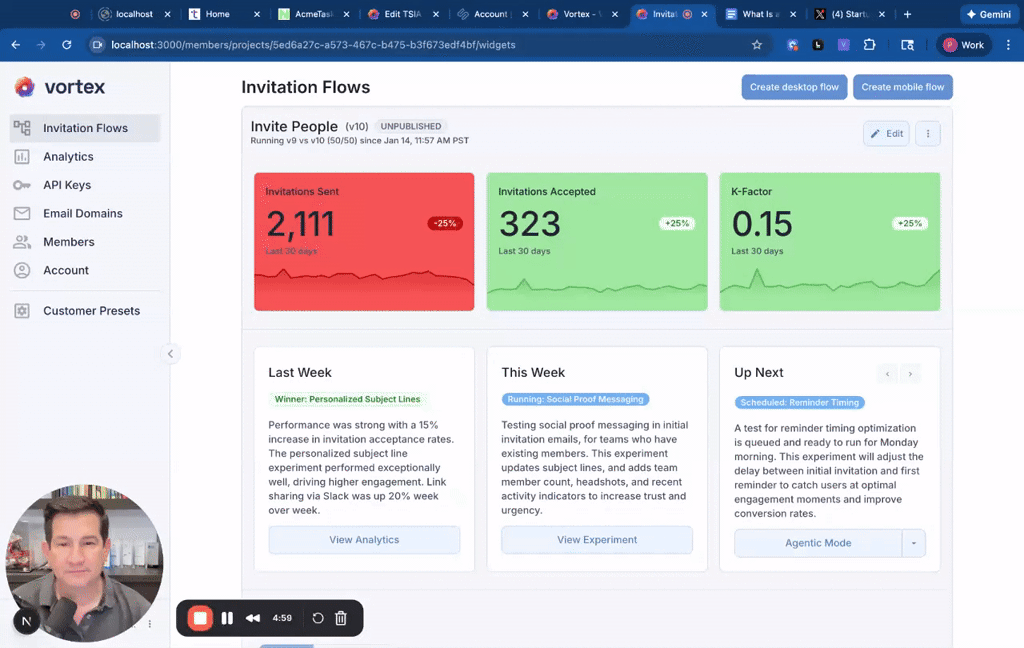1024x648 pixels.
Task: Click Winner: Personalized Subject Lines tag
Action: point(347,399)
